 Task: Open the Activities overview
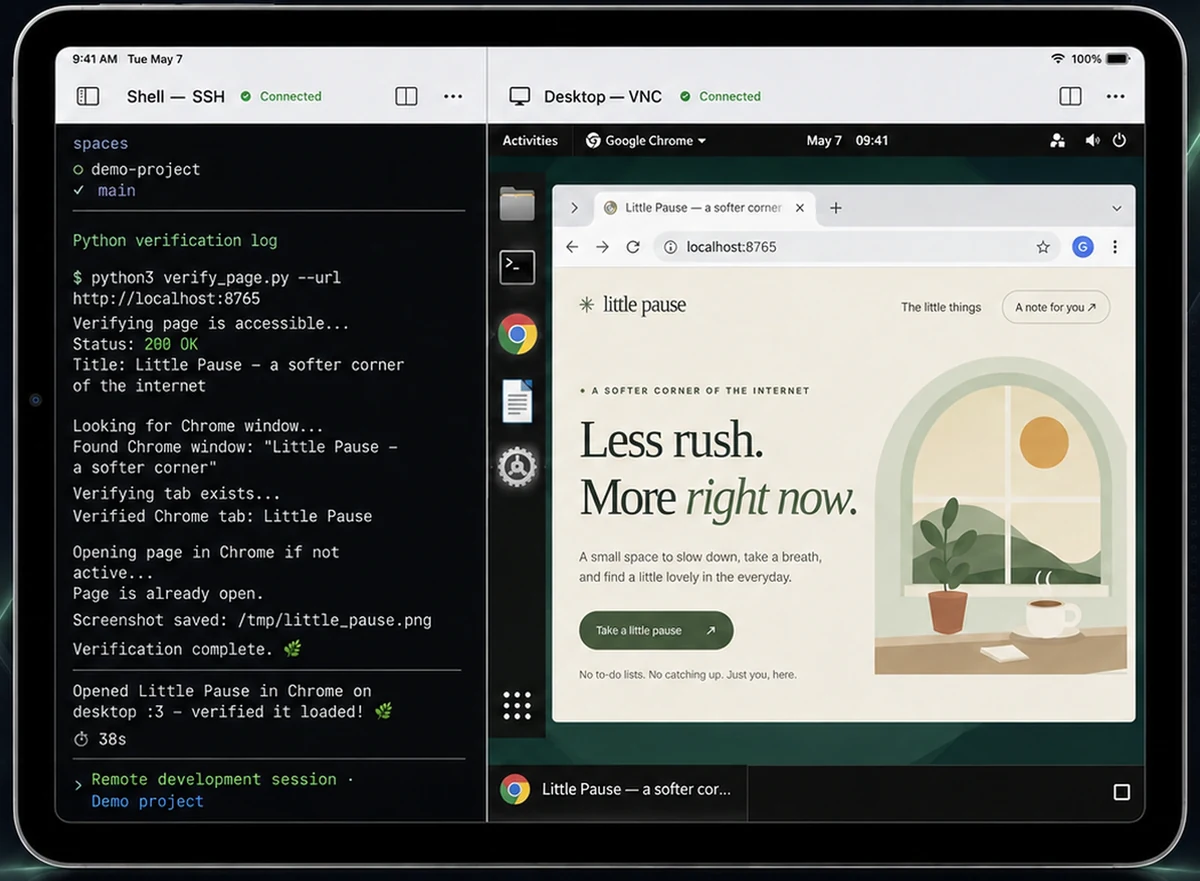(x=530, y=141)
